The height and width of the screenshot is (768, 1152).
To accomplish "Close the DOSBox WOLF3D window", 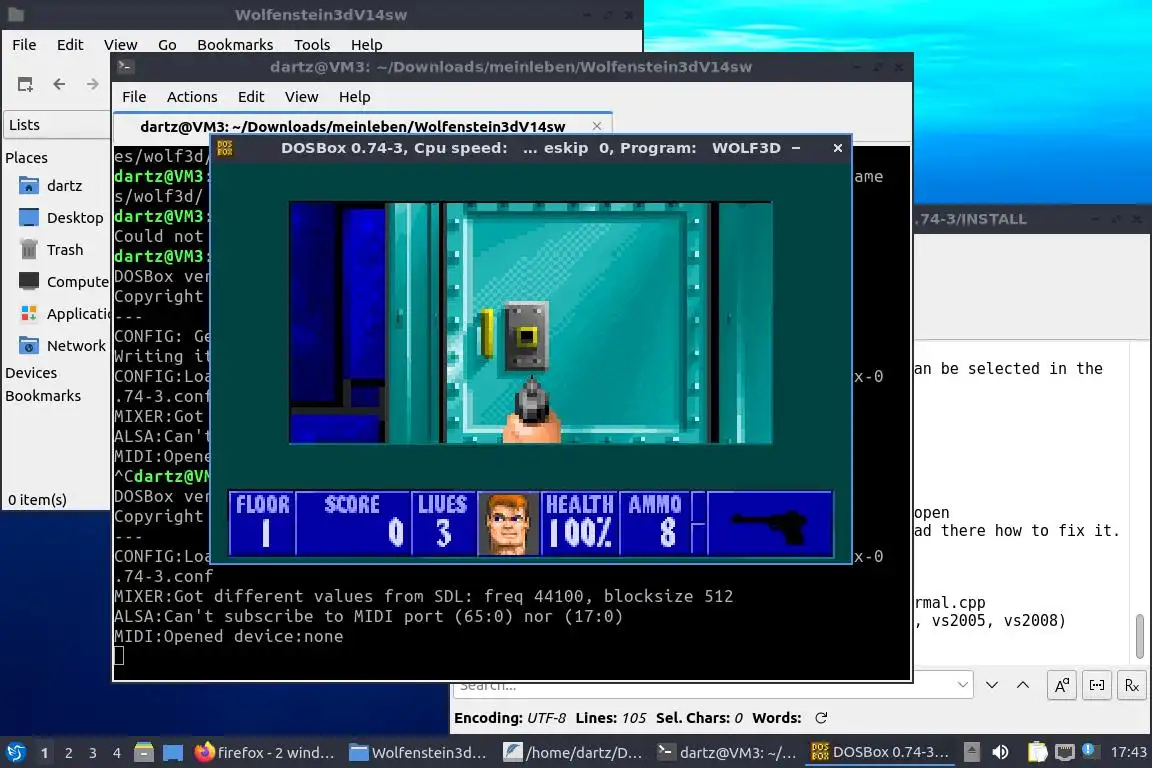I will [838, 148].
